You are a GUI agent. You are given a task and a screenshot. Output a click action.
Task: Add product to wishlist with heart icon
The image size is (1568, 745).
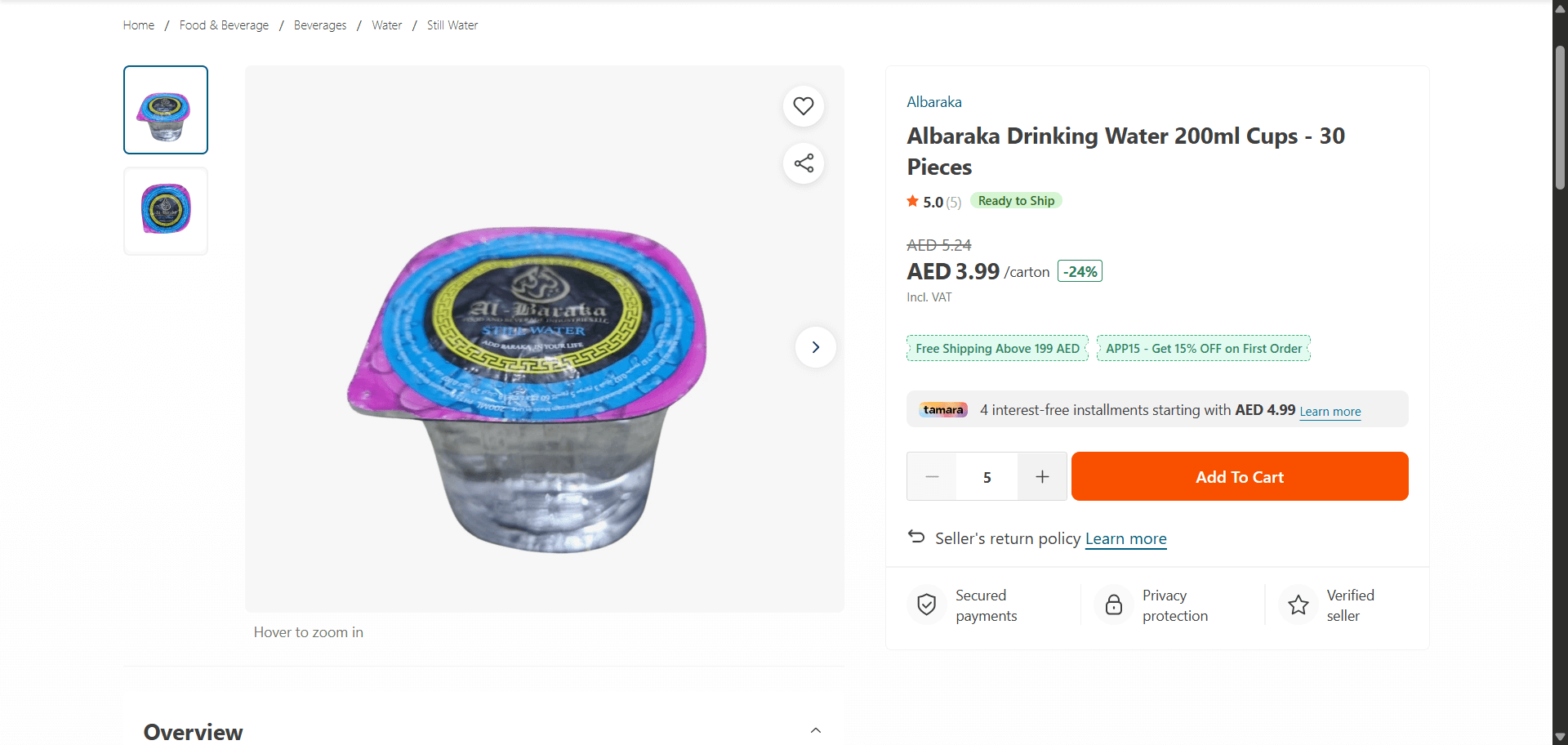(x=804, y=106)
